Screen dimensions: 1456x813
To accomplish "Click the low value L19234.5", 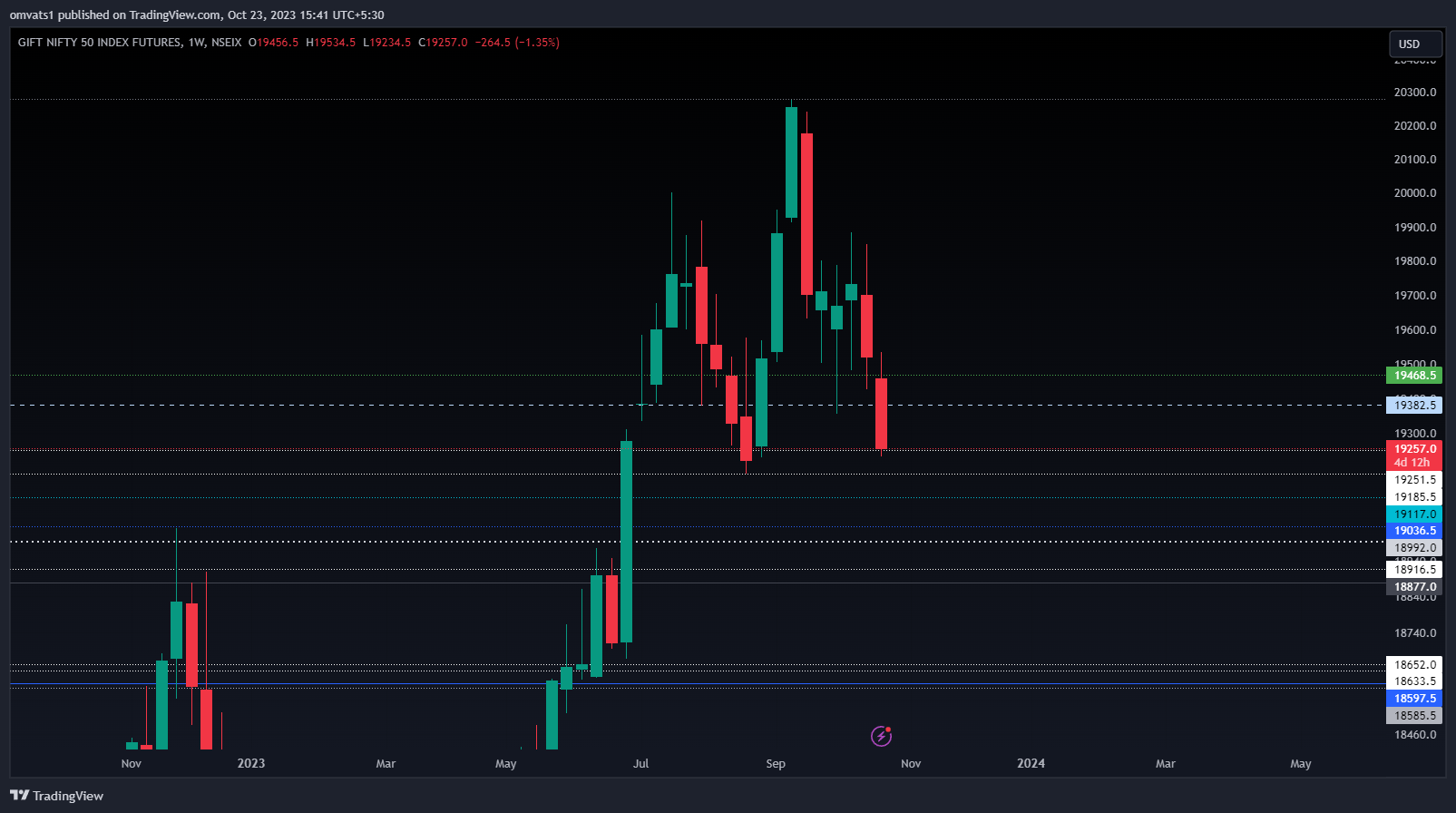I will [387, 43].
